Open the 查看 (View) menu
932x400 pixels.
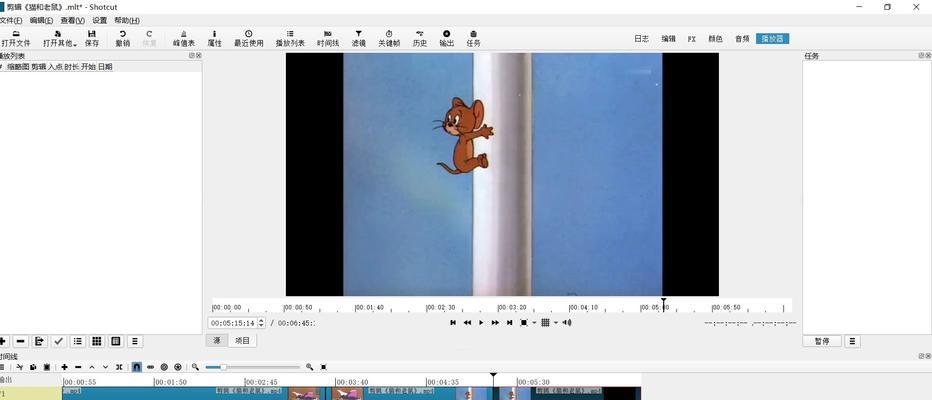73,20
